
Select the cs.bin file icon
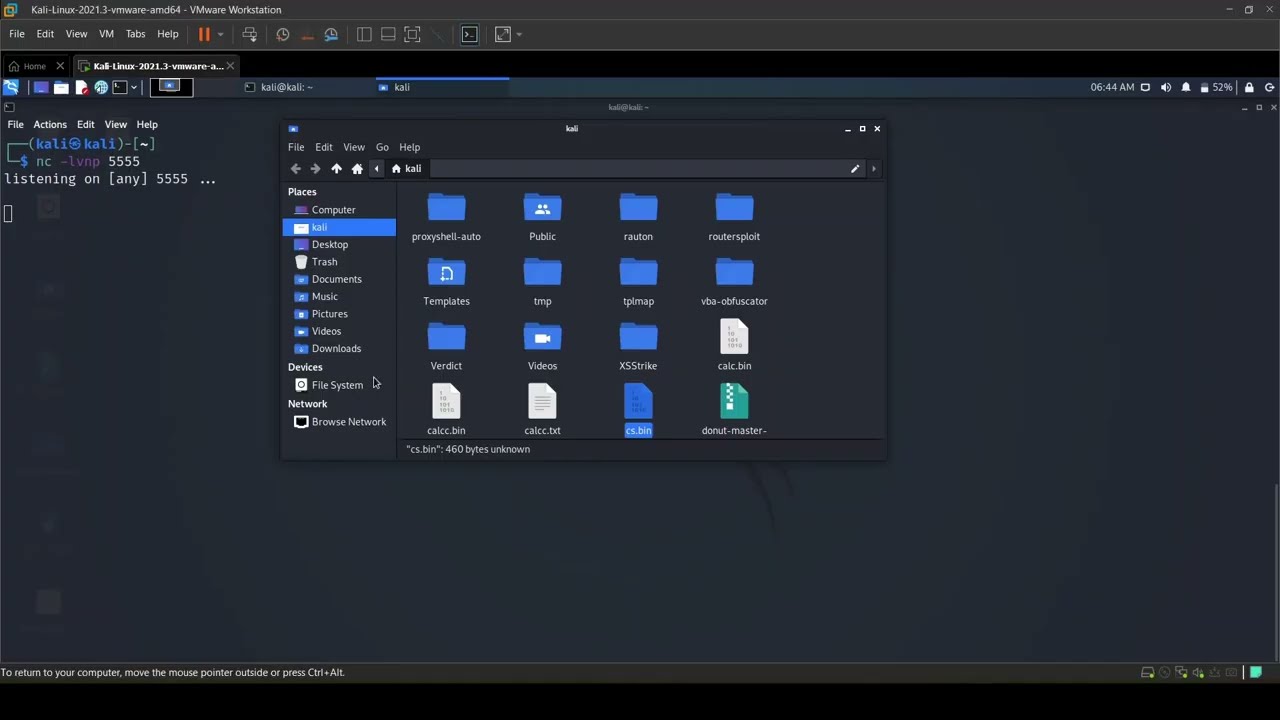point(638,401)
